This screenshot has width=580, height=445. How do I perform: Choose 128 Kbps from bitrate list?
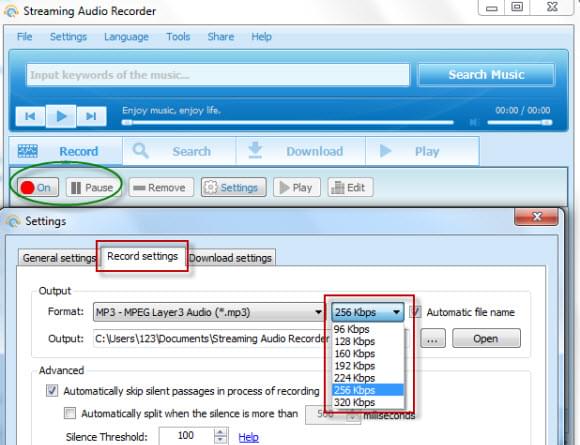[x=368, y=341]
